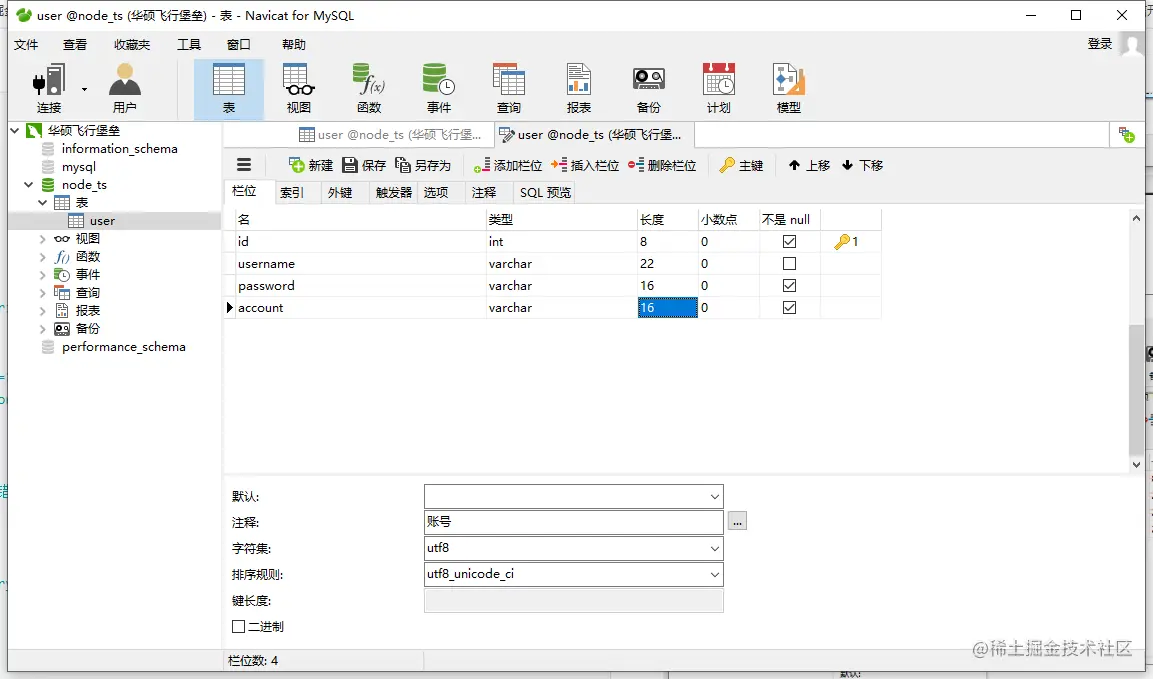Image resolution: width=1153 pixels, height=679 pixels.
Task: Move field down with 下移
Action: (862, 165)
